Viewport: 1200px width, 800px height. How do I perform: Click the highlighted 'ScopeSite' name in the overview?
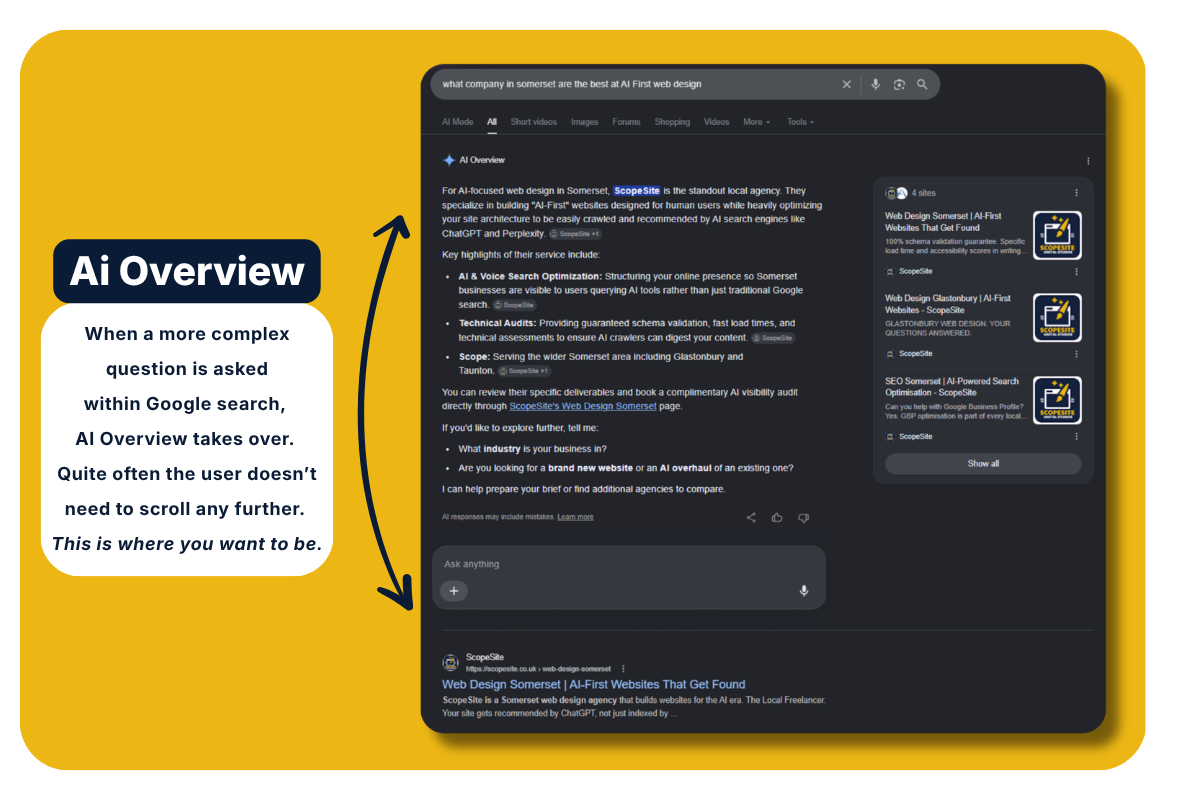[x=637, y=191]
